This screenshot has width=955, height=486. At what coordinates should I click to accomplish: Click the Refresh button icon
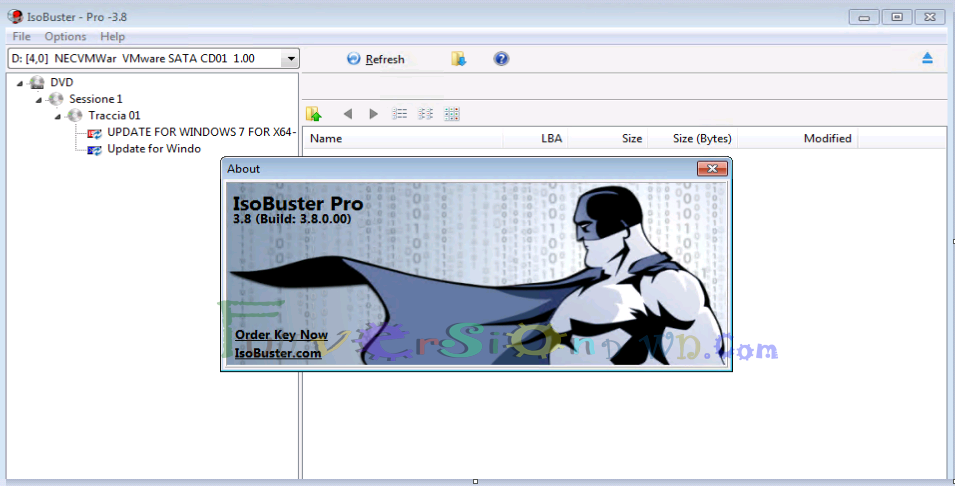coord(353,58)
